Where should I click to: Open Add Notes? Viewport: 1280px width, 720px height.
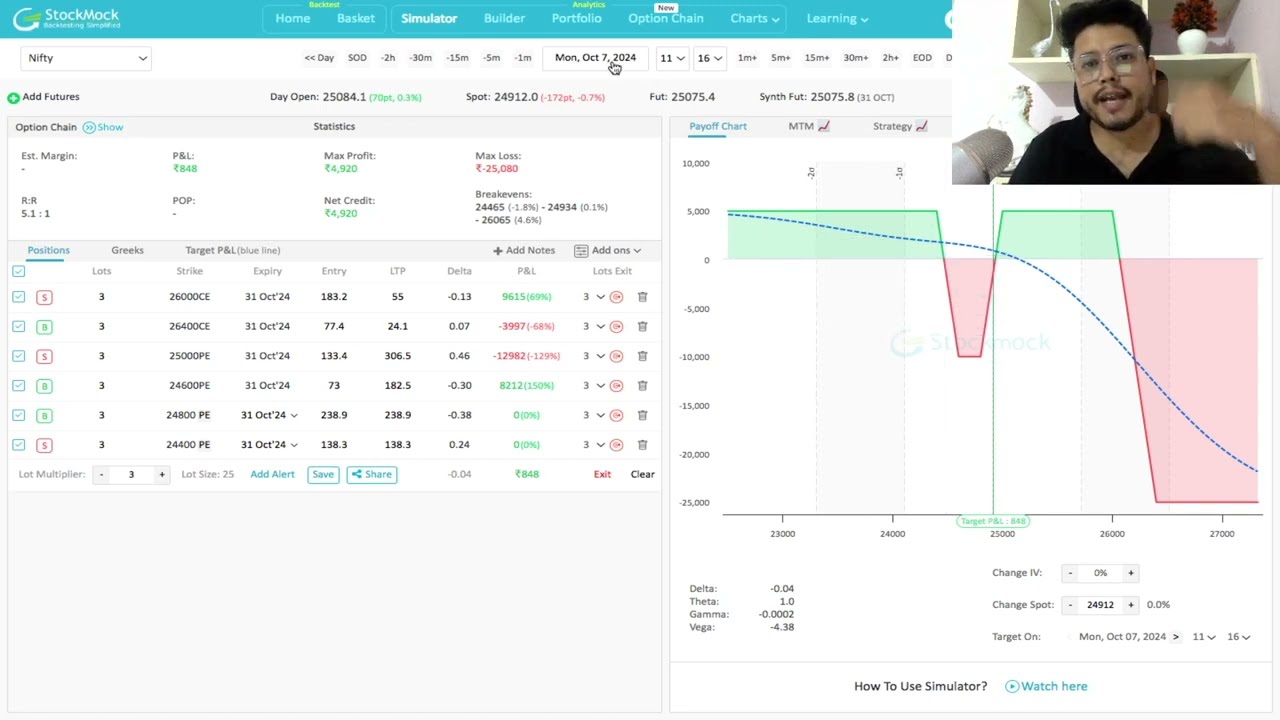(x=524, y=250)
